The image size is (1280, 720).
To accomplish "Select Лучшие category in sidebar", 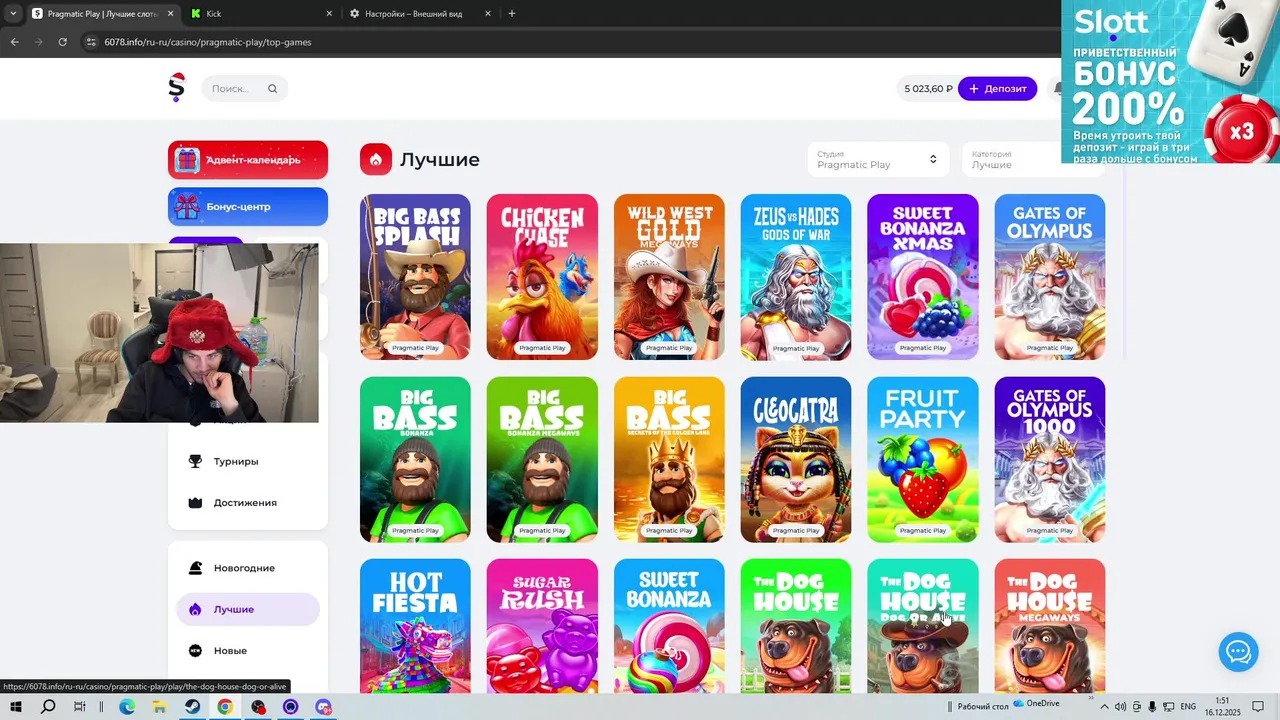I will click(x=247, y=609).
